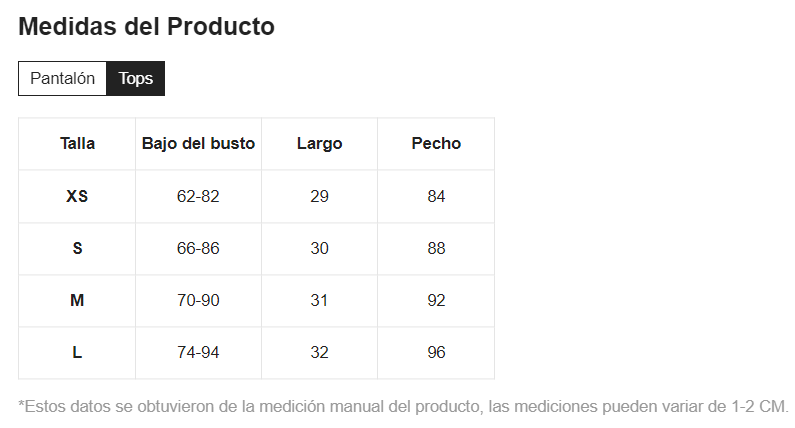Viewport: 795px width, 428px height.
Task: Select the M size row label
Action: click(77, 300)
